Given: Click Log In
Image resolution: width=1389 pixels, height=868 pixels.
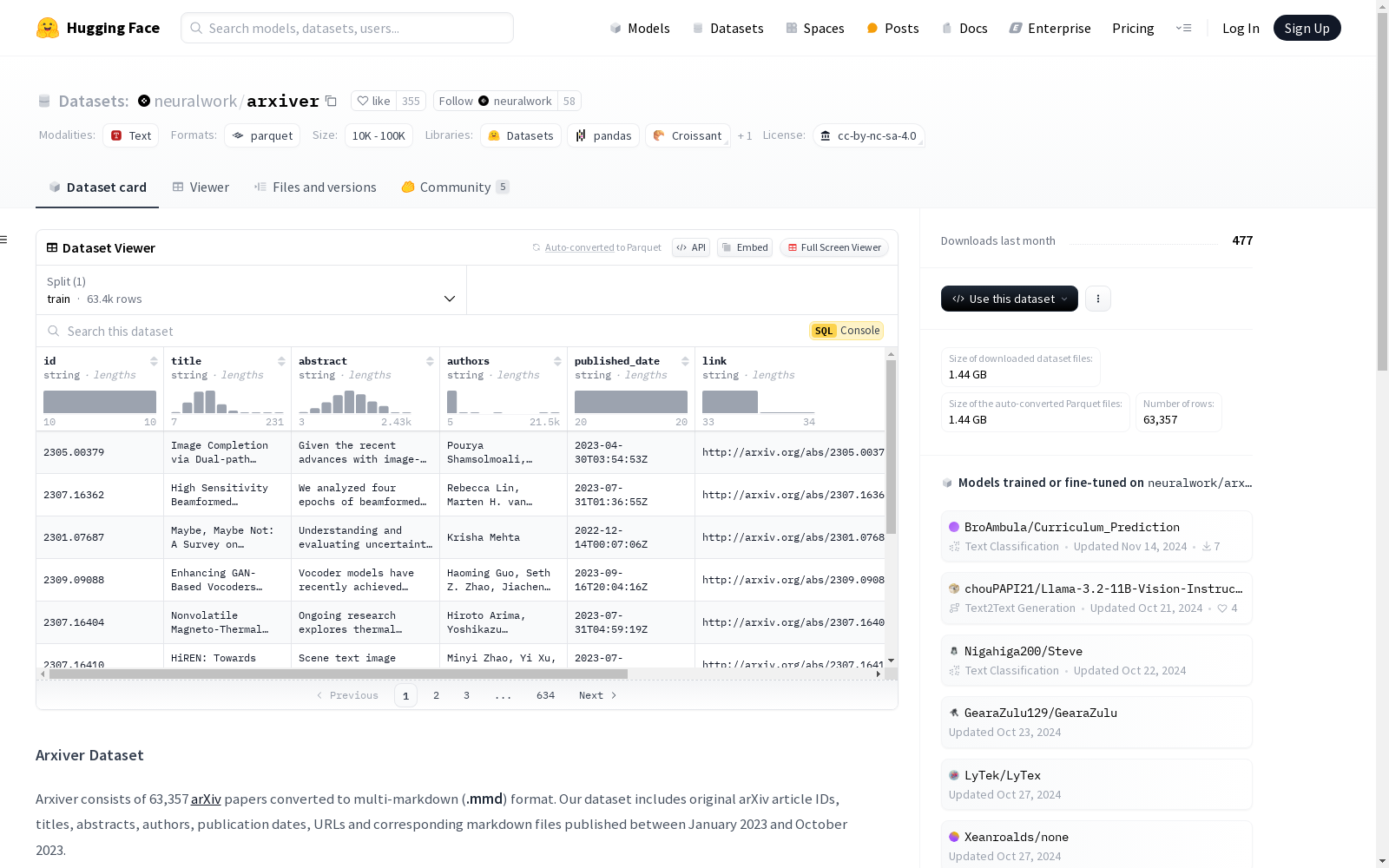Looking at the screenshot, I should pos(1241,28).
